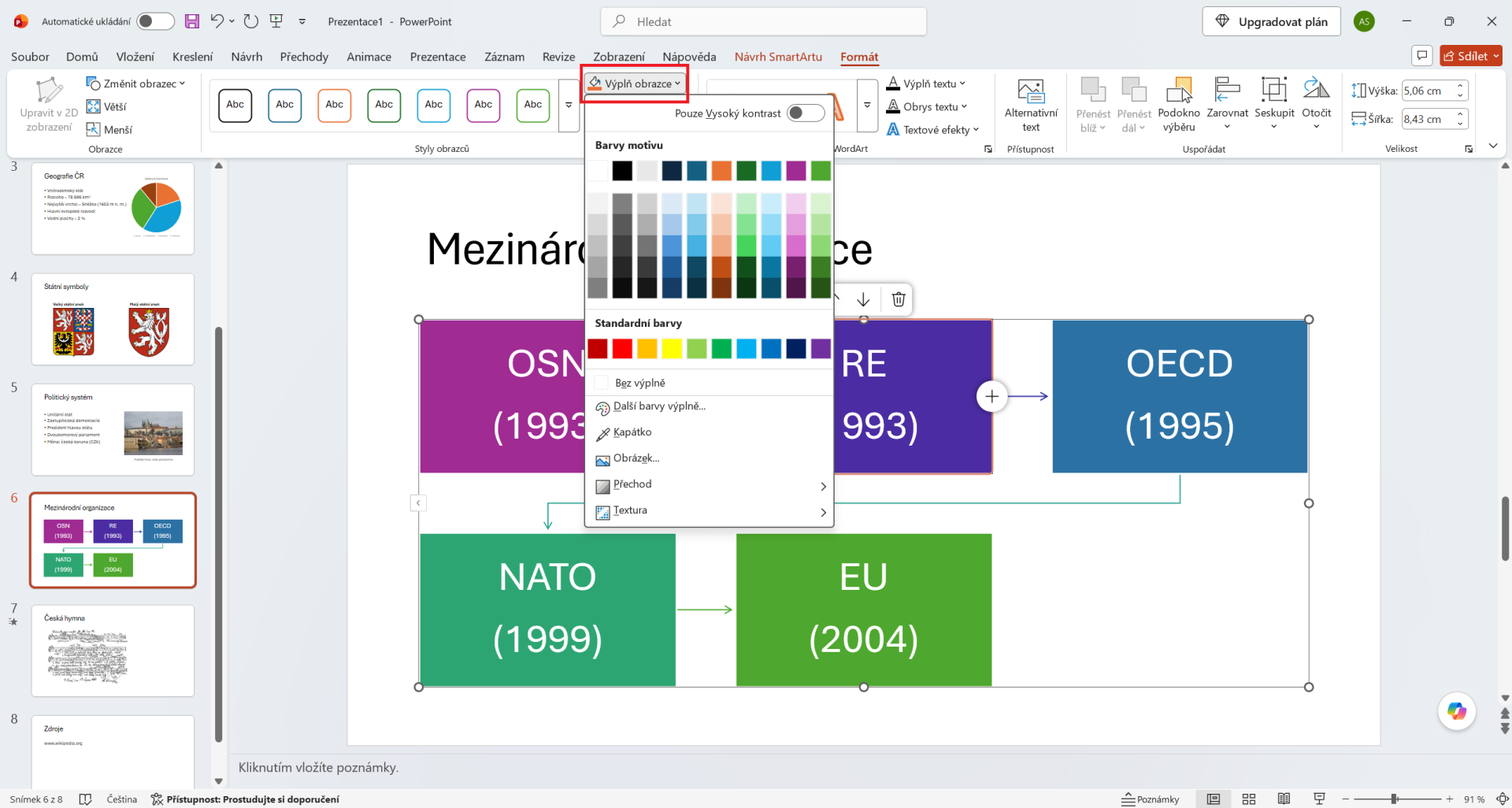Viewport: 1512px width, 808px height.
Task: Open Upravit v 2D zobrazení tool
Action: pyautogui.click(x=49, y=105)
